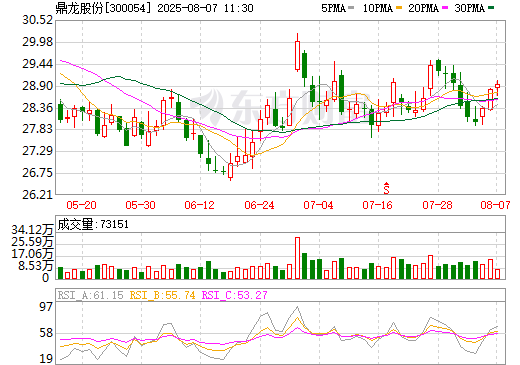Click the 30PMA green legend swatch

[491, 8]
